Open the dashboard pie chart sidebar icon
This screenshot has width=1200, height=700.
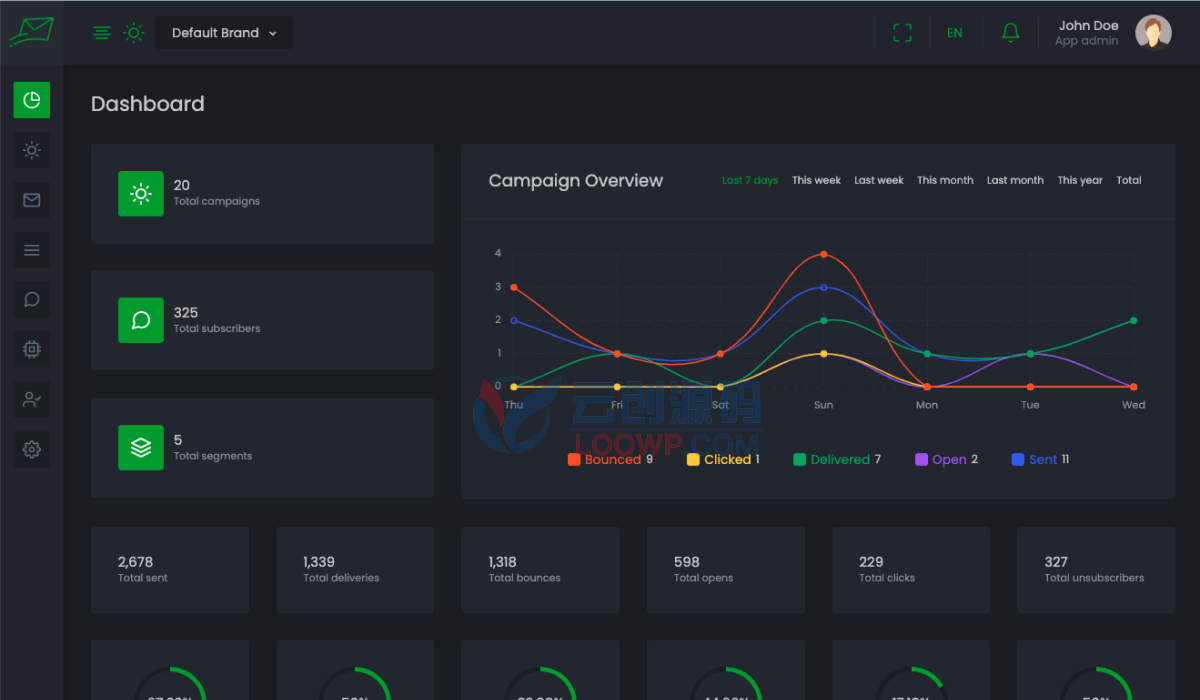click(x=31, y=100)
